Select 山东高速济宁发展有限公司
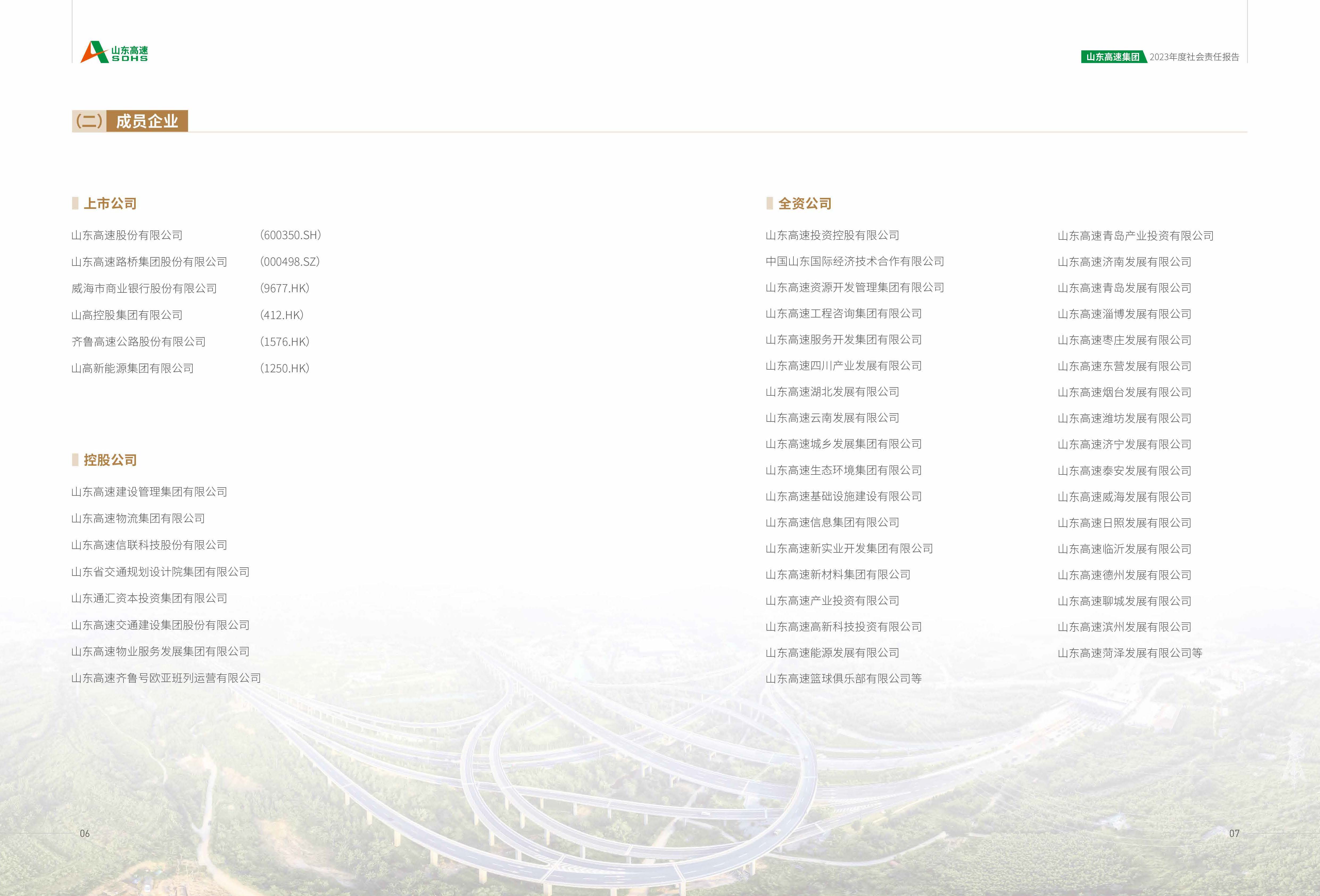Viewport: 1320px width, 896px height. (x=1125, y=444)
